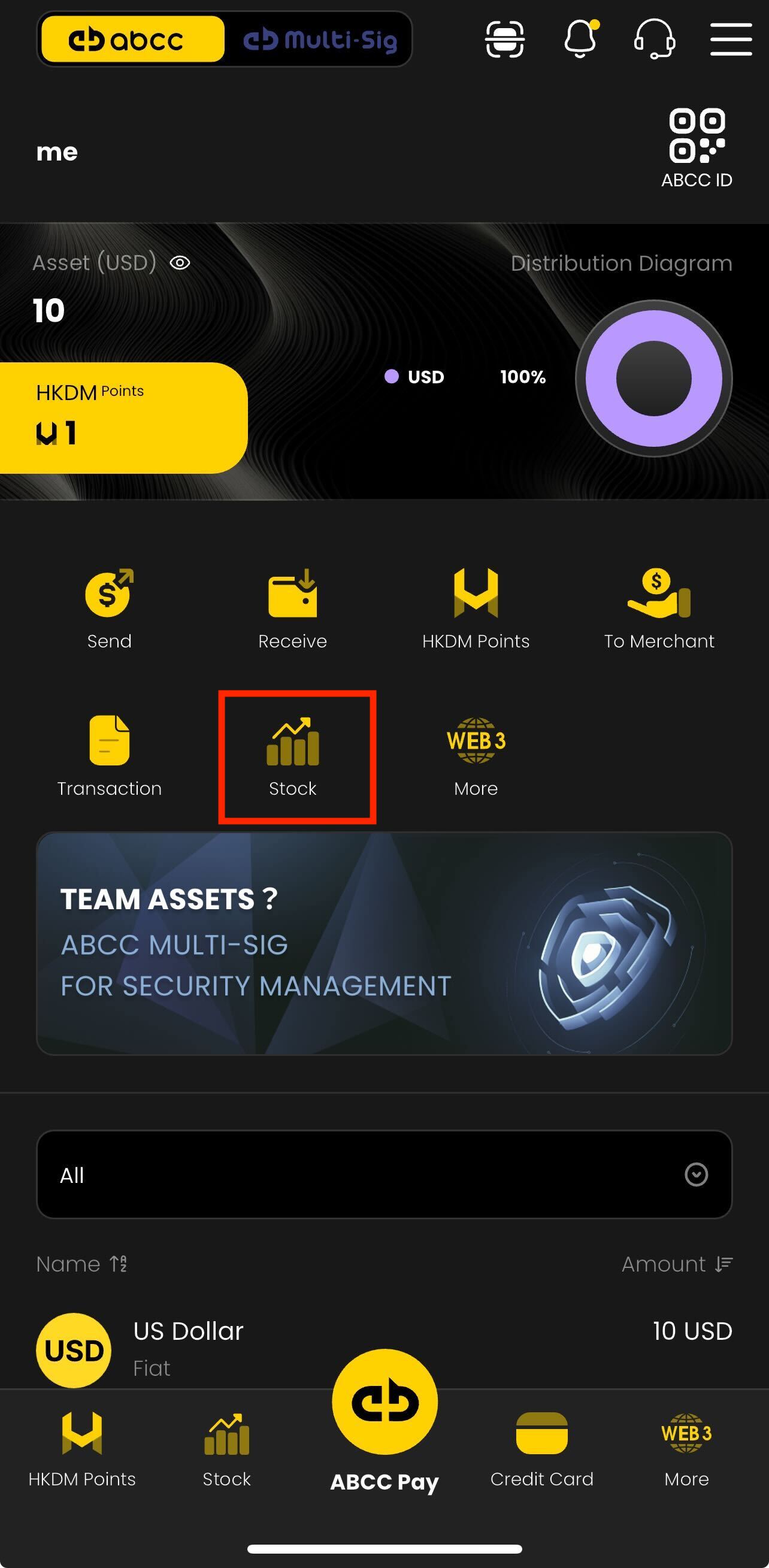Sort asset list by Amount
769x1568 pixels.
677,1264
